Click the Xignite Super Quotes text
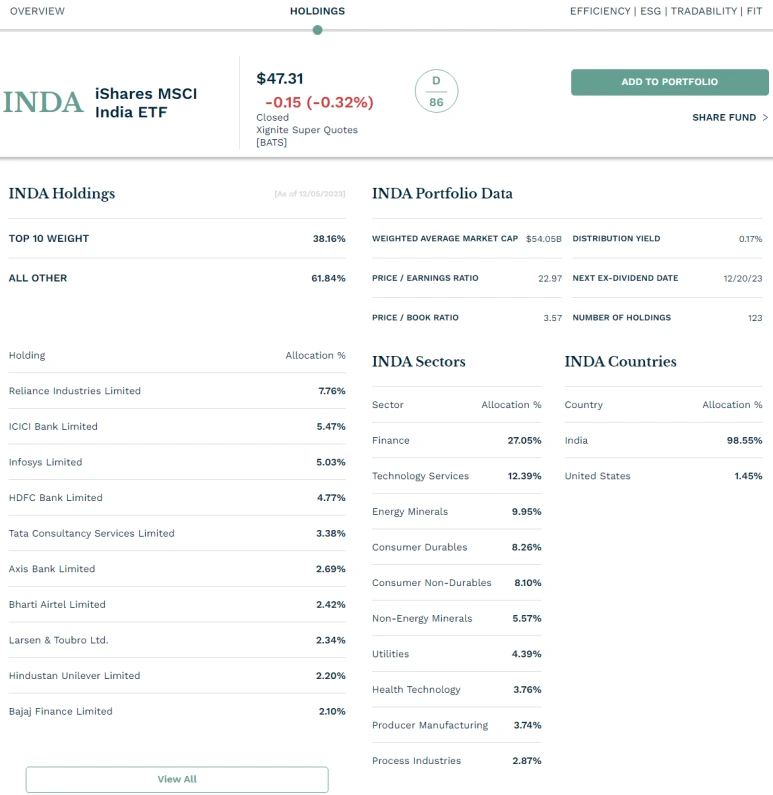The height and width of the screenshot is (795, 773). [x=307, y=130]
